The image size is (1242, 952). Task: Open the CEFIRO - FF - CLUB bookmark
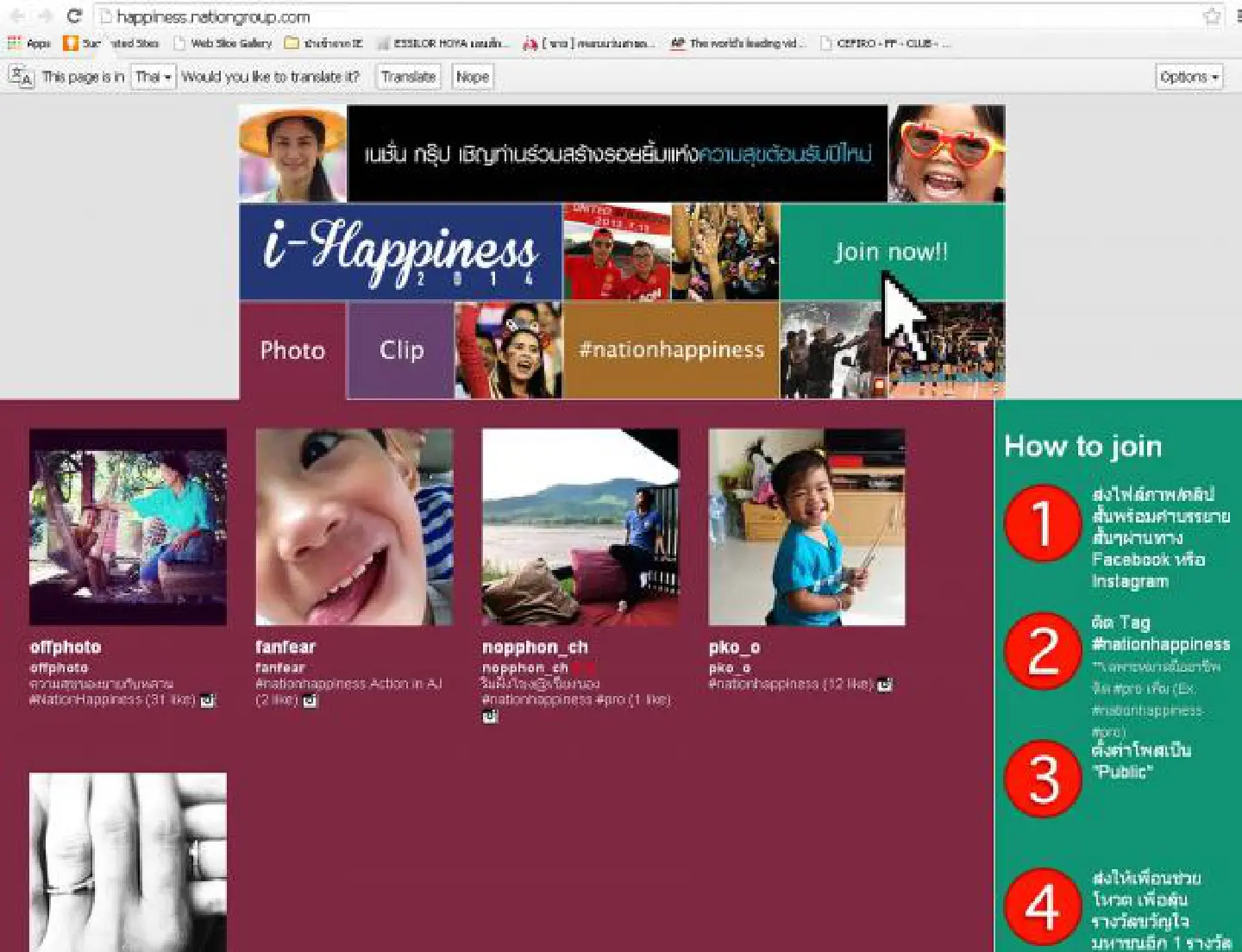[884, 43]
